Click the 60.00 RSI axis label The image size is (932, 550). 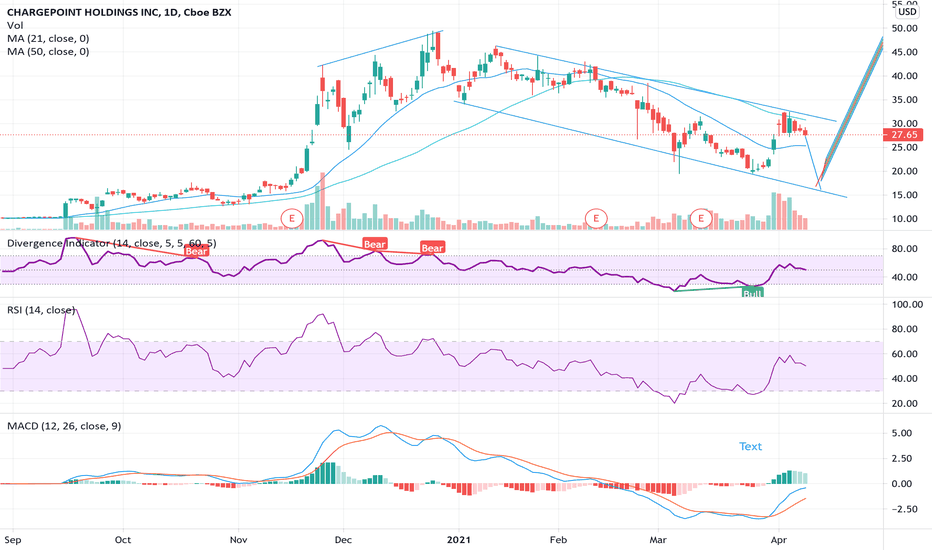coord(905,354)
